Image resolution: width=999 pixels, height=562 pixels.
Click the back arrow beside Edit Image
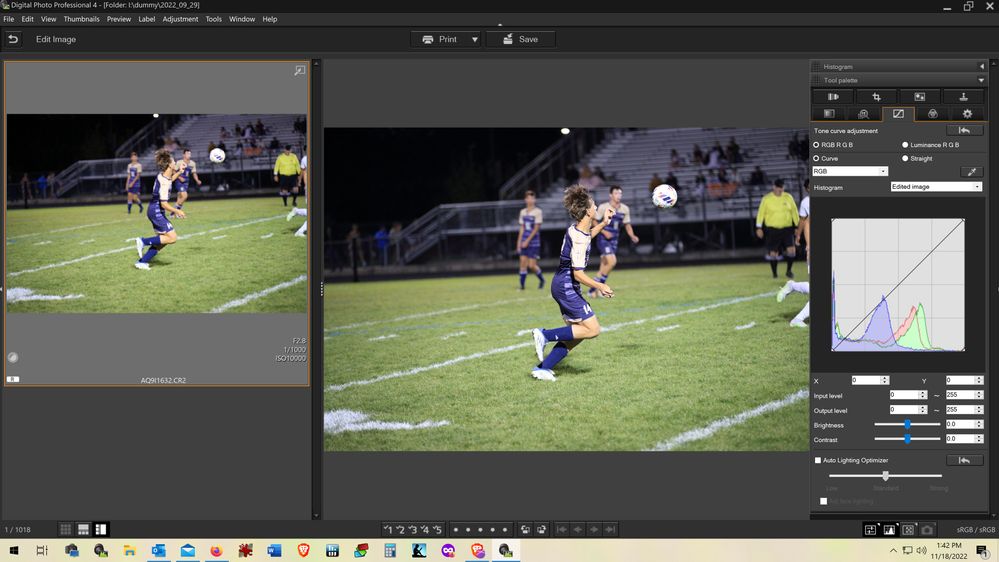(x=13, y=39)
